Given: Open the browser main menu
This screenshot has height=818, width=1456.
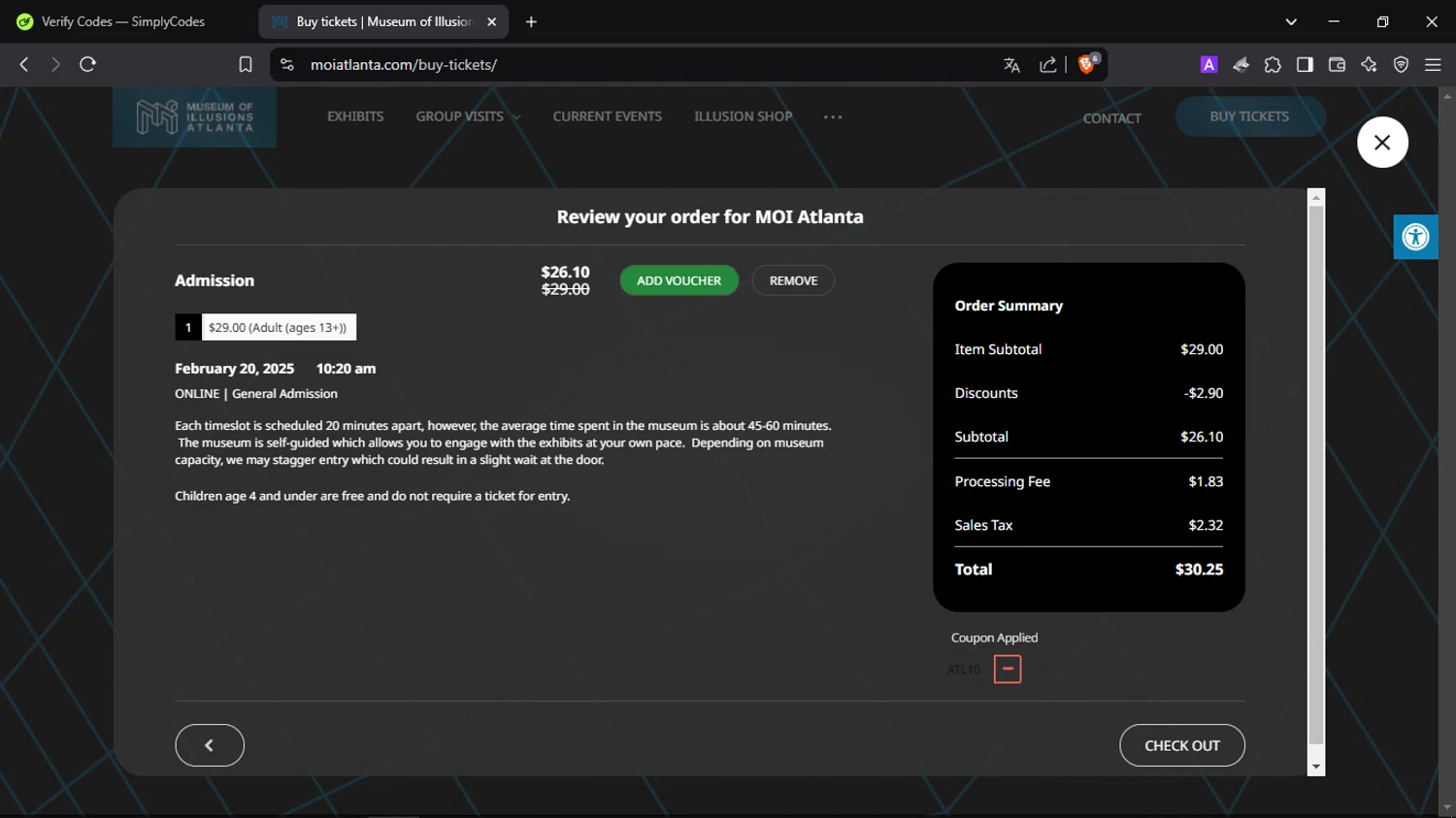Looking at the screenshot, I should pos(1433,64).
